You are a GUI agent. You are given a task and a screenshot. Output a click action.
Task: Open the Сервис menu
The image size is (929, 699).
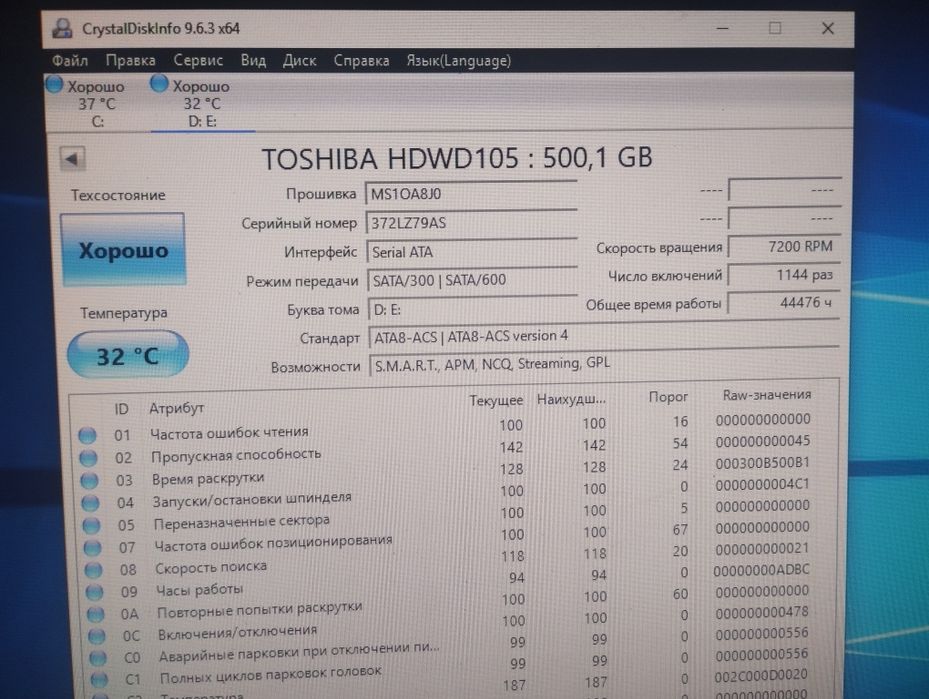[x=198, y=60]
